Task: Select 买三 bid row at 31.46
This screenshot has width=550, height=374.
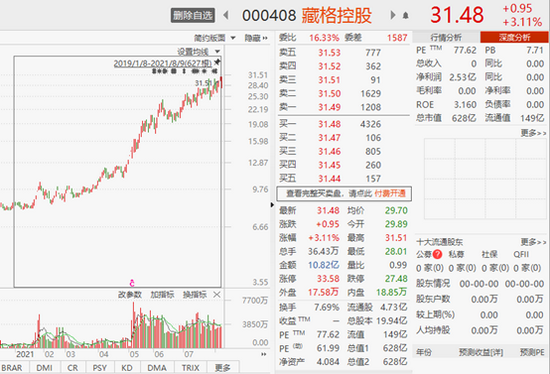Action: 344,152
